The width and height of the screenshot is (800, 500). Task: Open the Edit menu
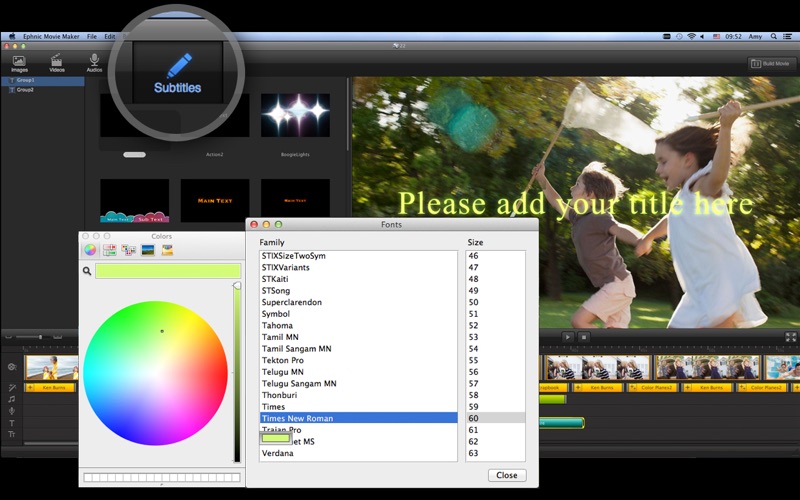(110, 36)
